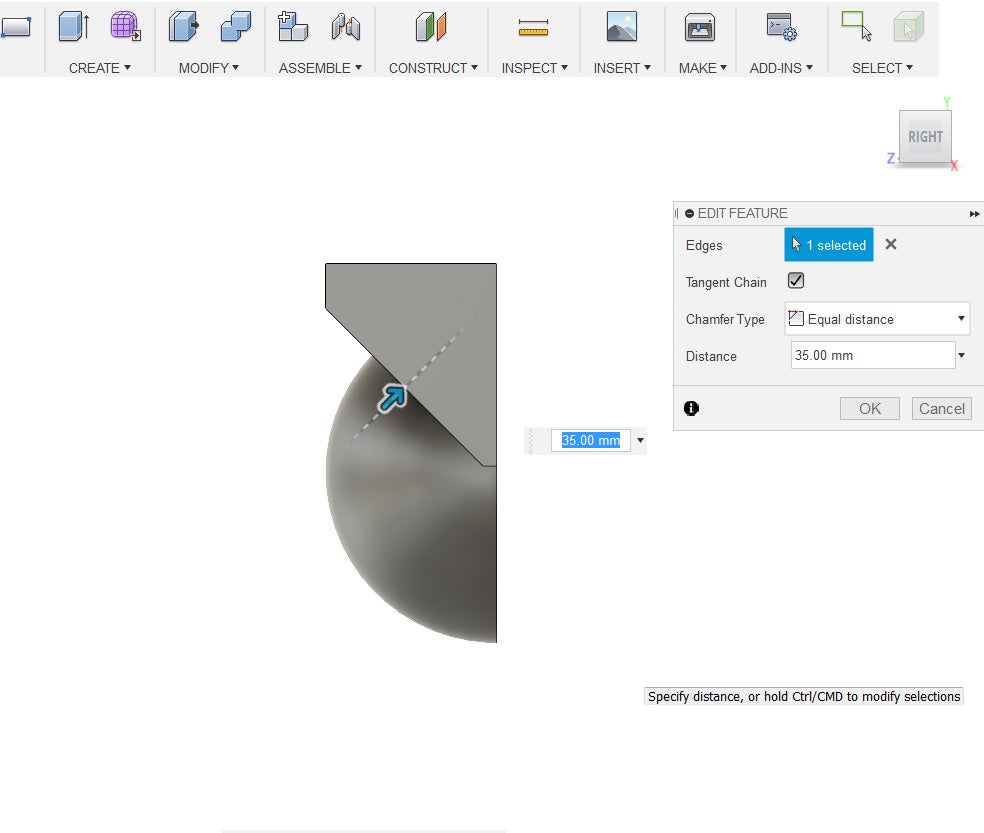Open the Chamfer Type dropdown
Viewport: 984px width, 833px height.
pyautogui.click(x=876, y=319)
